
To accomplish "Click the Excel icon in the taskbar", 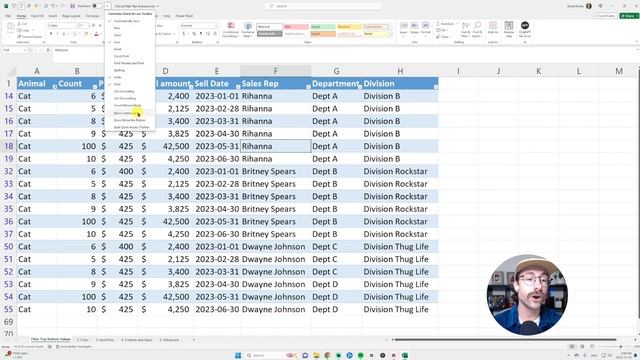I will [405, 356].
